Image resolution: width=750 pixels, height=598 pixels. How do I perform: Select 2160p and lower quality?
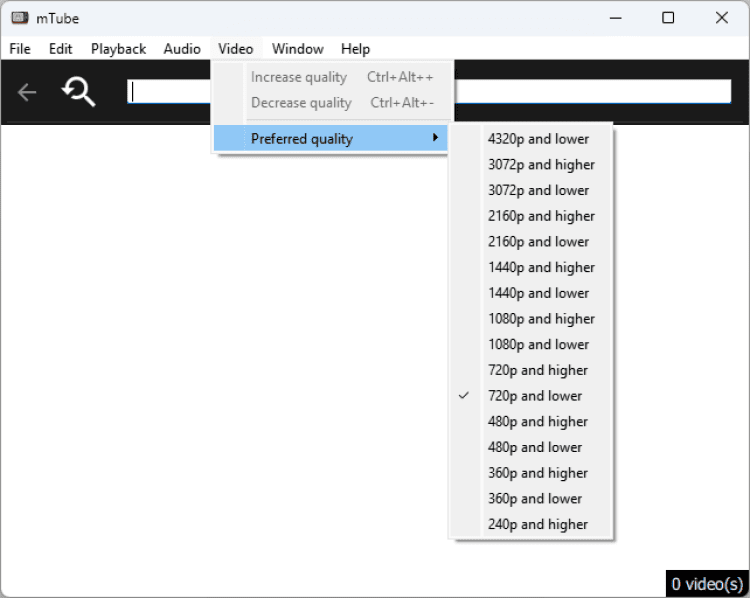point(531,242)
